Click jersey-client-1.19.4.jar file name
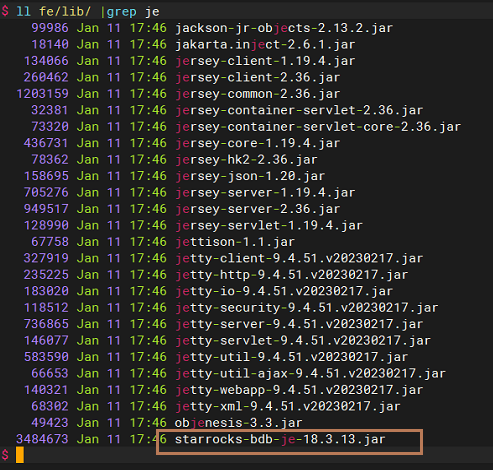 click(265, 61)
